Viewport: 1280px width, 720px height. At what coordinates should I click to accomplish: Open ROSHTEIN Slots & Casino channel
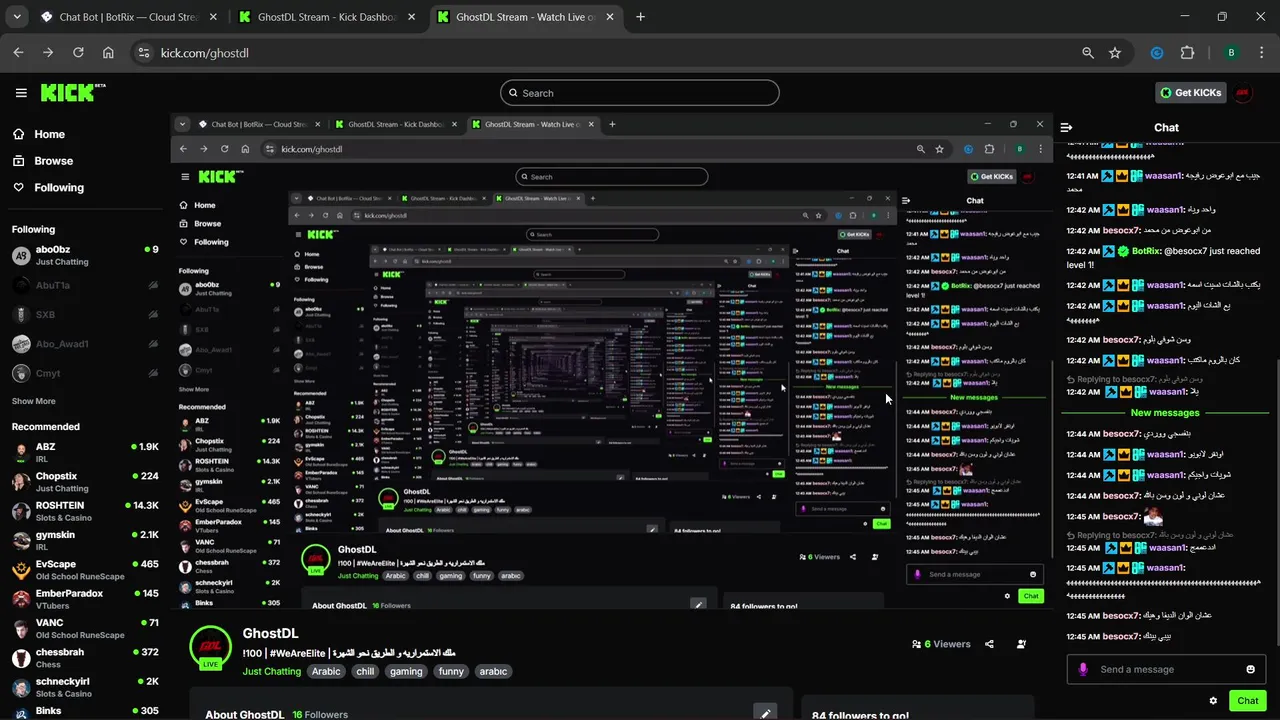coord(85,511)
